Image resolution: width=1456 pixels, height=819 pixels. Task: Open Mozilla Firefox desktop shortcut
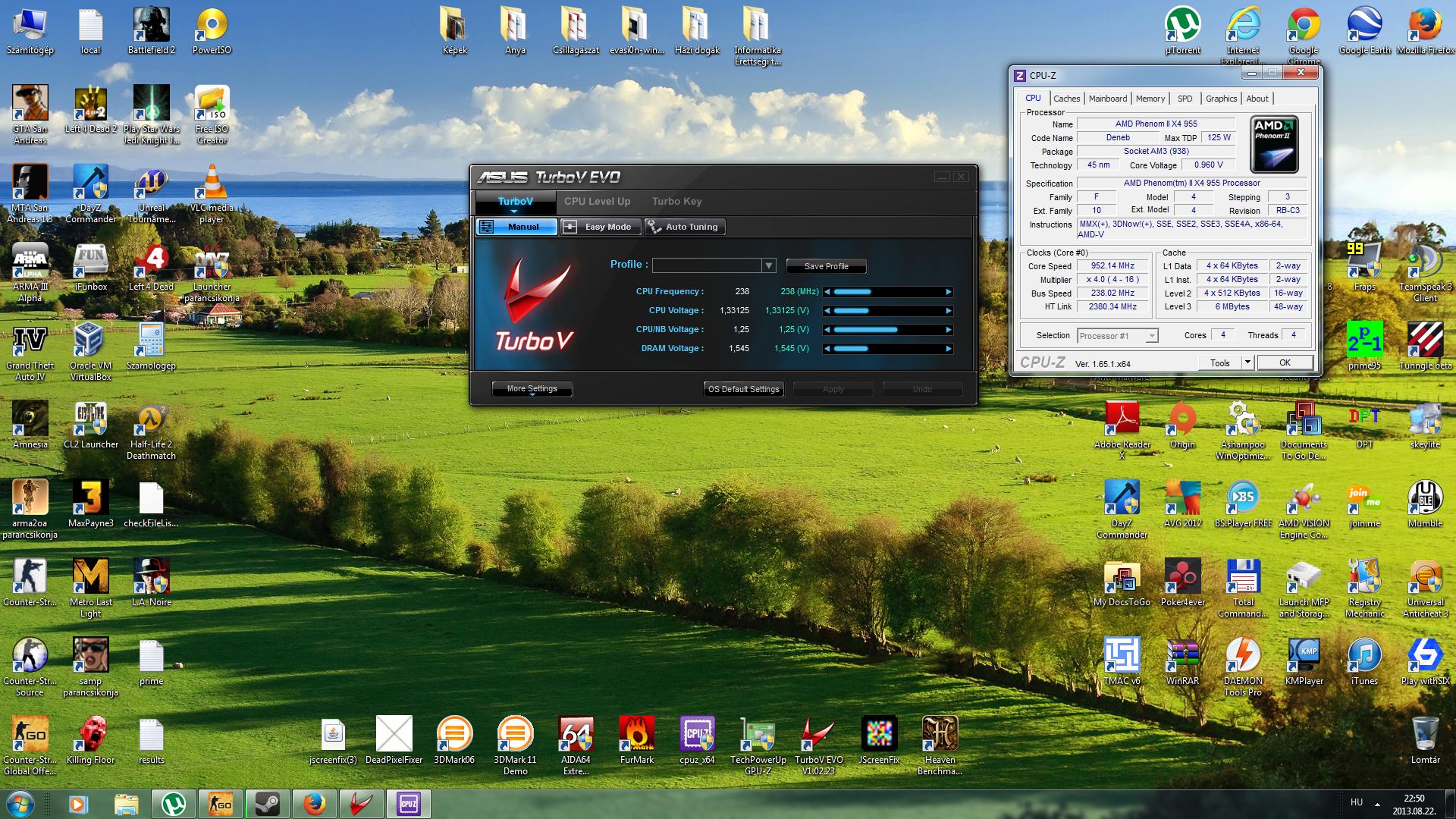[x=1425, y=30]
